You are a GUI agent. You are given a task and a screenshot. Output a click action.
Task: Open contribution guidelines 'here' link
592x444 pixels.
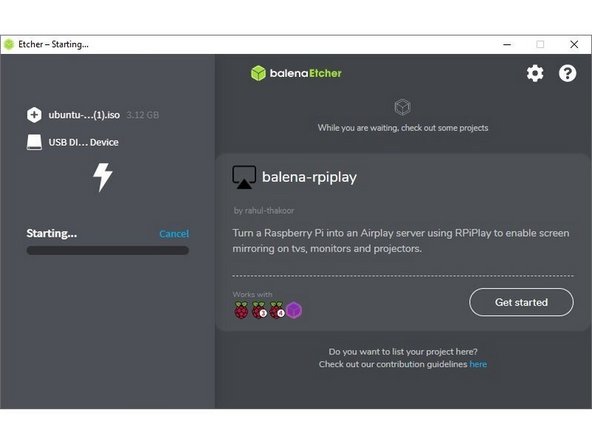(x=478, y=364)
